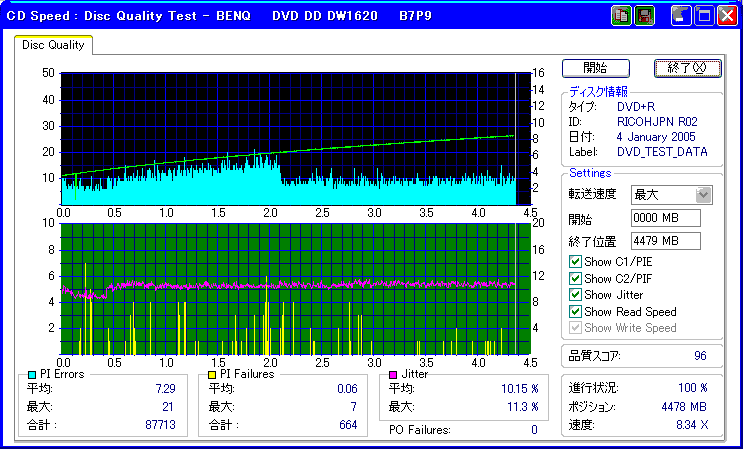Toggle Show Jitter checkbox
The image size is (743, 449).
pyautogui.click(x=575, y=295)
